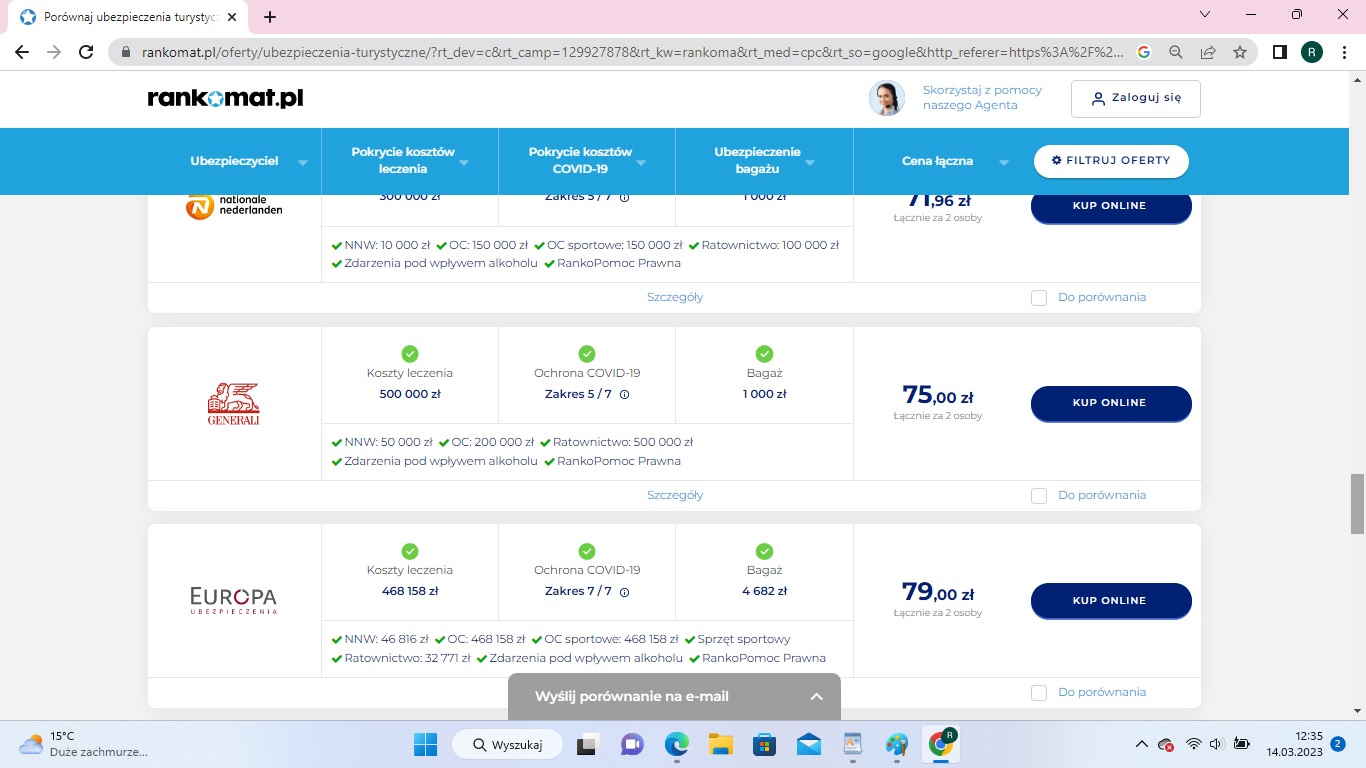This screenshot has height=768, width=1366.
Task: Open the Chrome three-dot menu
Action: (1345, 52)
